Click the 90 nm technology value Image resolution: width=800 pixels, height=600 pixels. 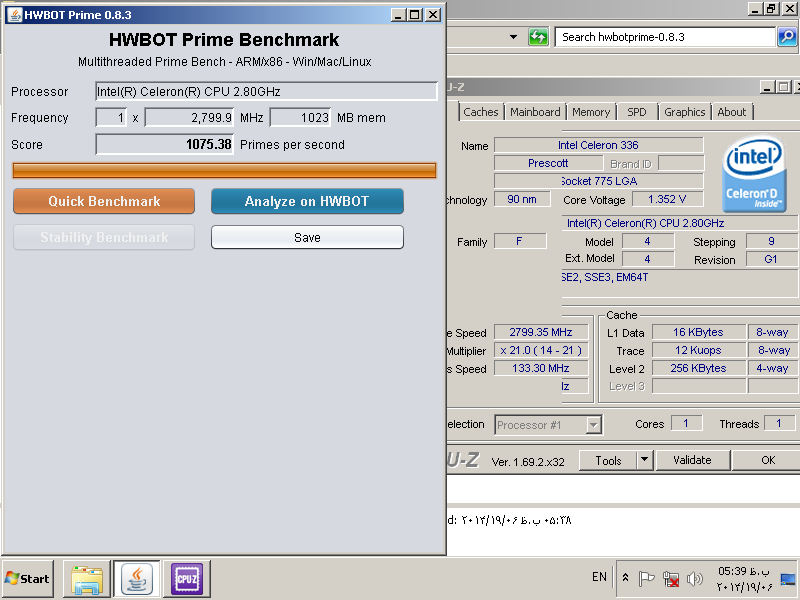pos(522,199)
